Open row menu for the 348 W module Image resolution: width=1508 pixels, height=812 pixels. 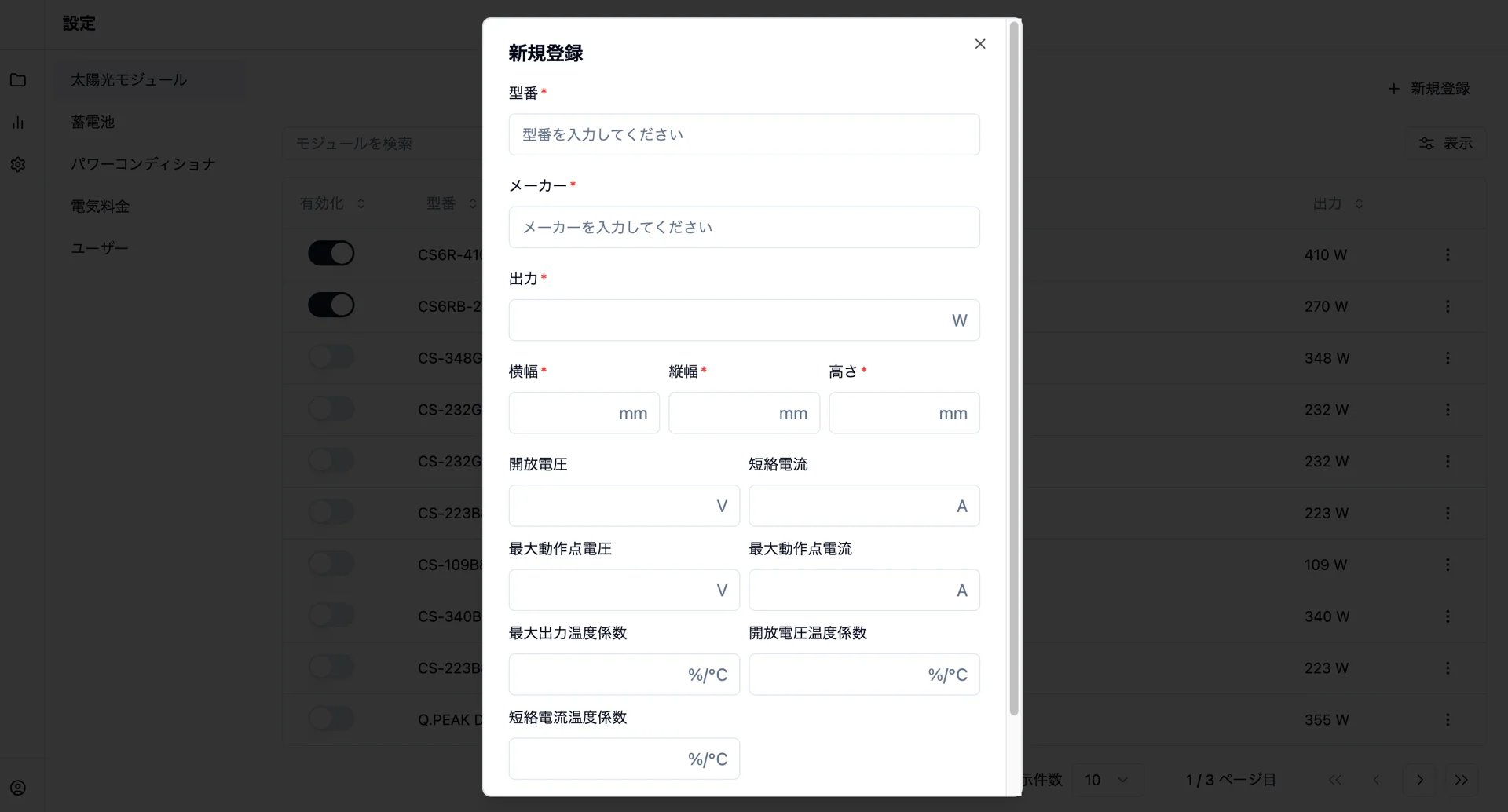point(1448,358)
